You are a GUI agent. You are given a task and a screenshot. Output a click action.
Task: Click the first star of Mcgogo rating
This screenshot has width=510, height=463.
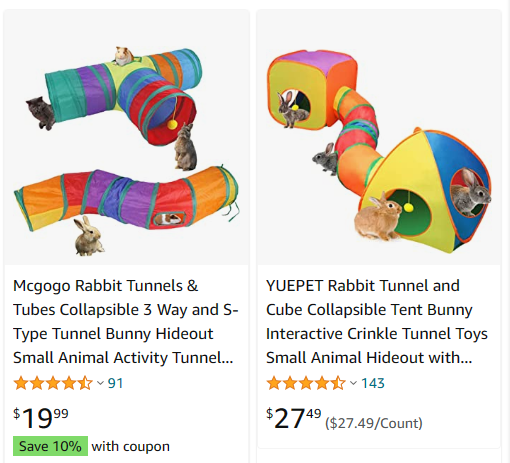pos(21,383)
